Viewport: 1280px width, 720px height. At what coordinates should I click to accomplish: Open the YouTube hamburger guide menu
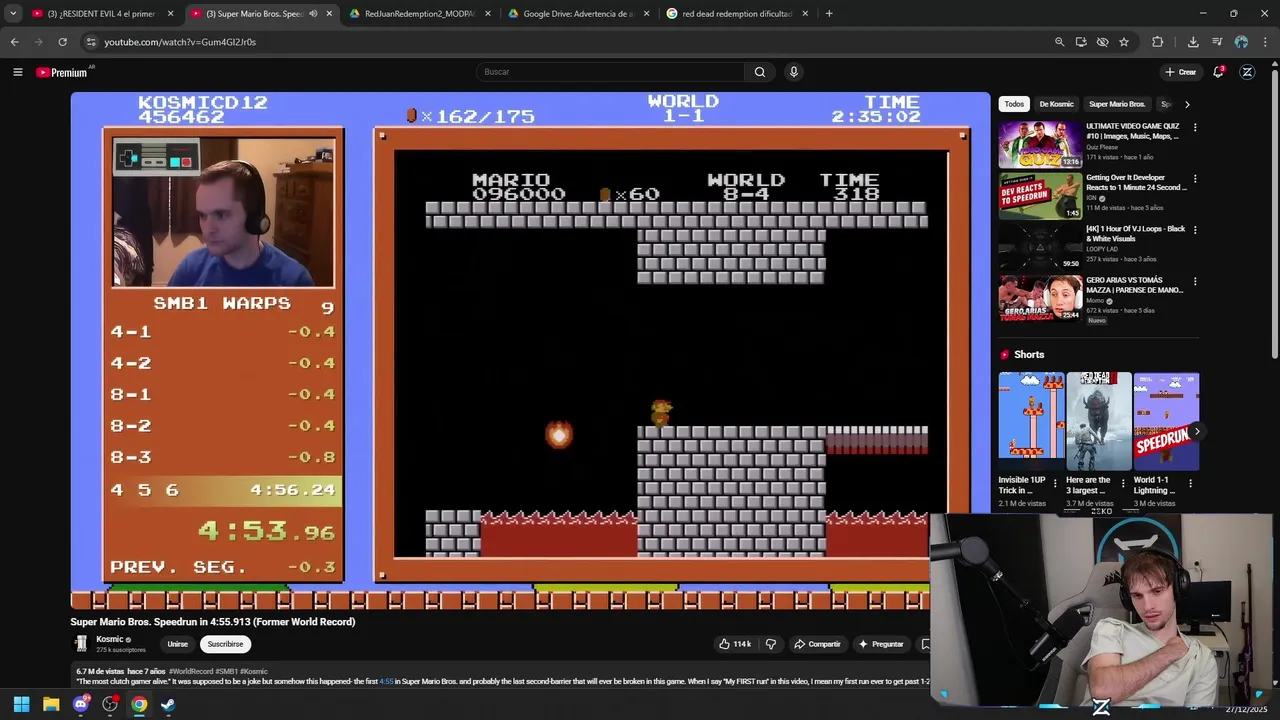tap(17, 72)
